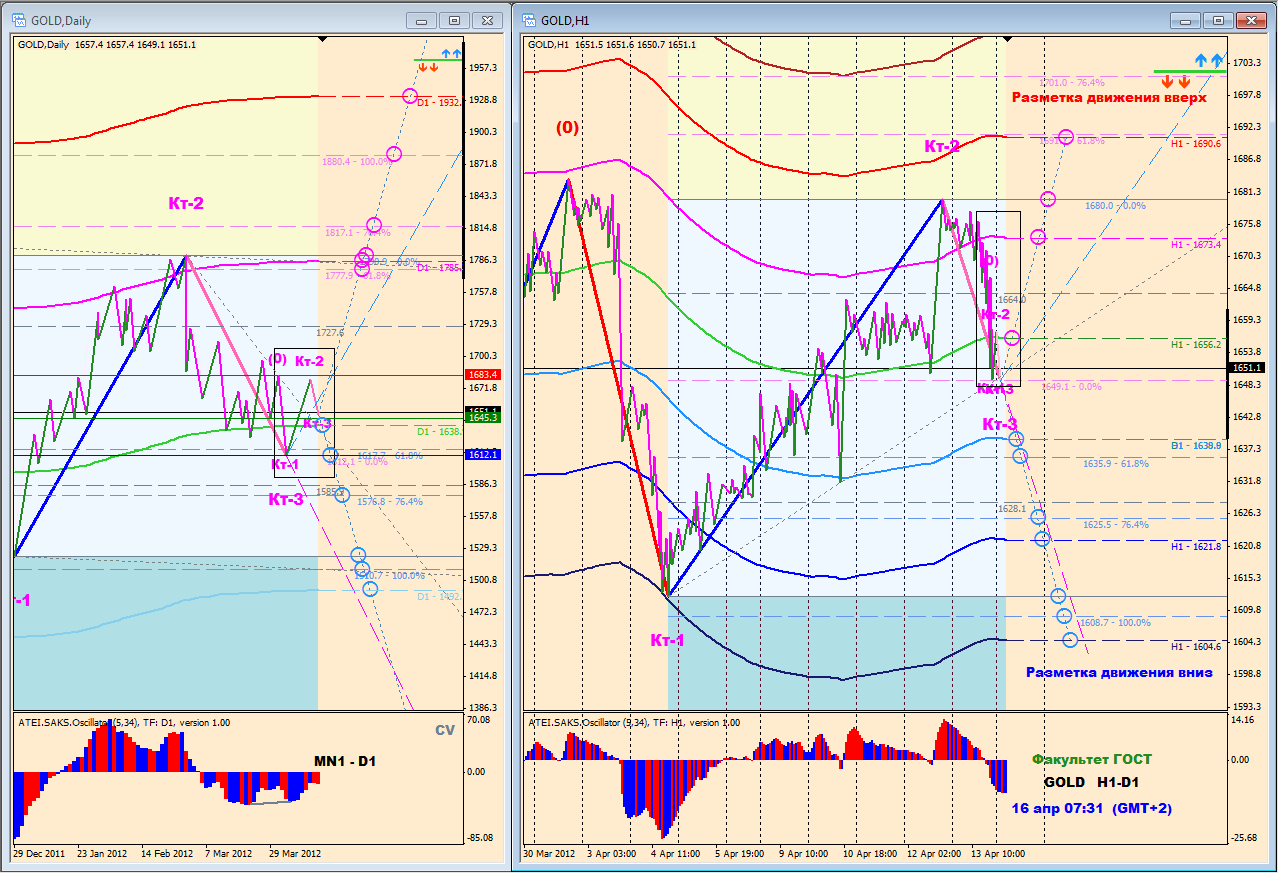Screen dimensions: 1278x873
Task: Click the blue up arrows in H1 chart
Action: coord(1208,61)
